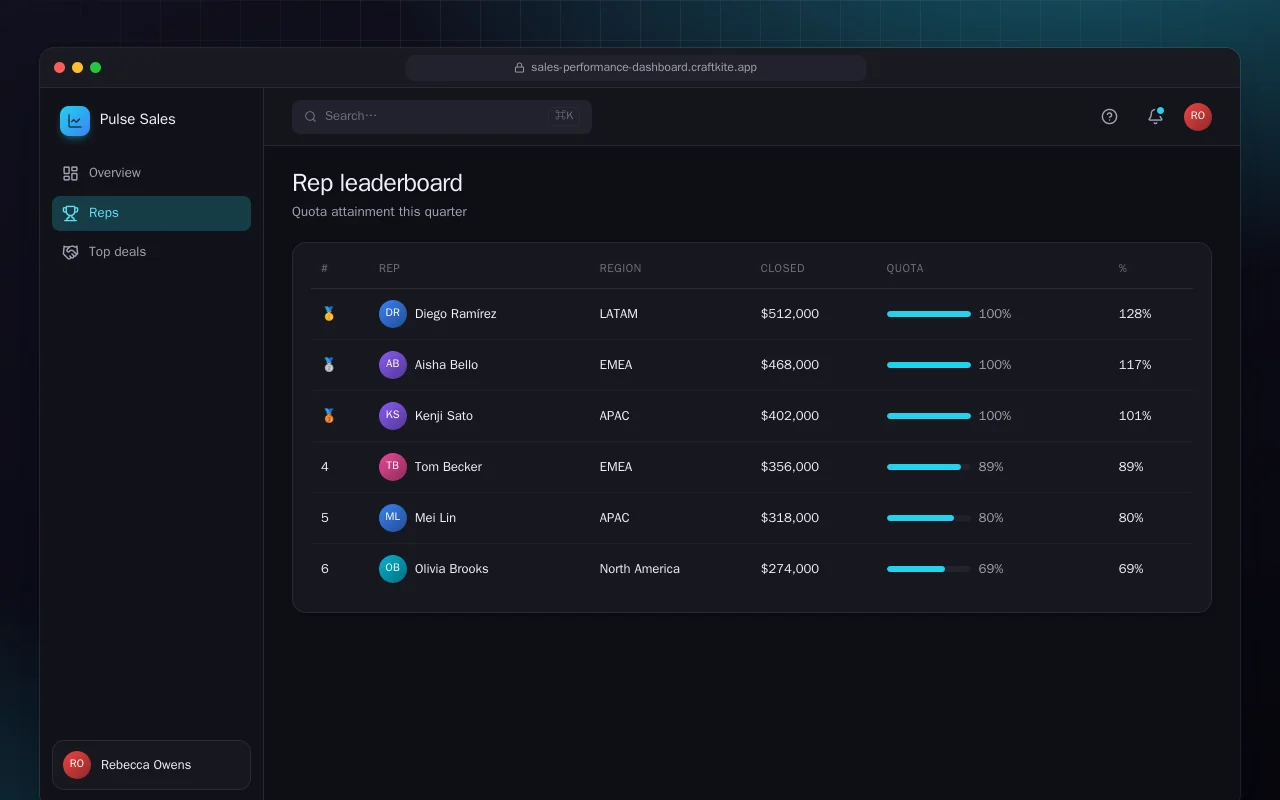Click Diego Ramírez's quota progress bar
The image size is (1280, 800).
(929, 314)
